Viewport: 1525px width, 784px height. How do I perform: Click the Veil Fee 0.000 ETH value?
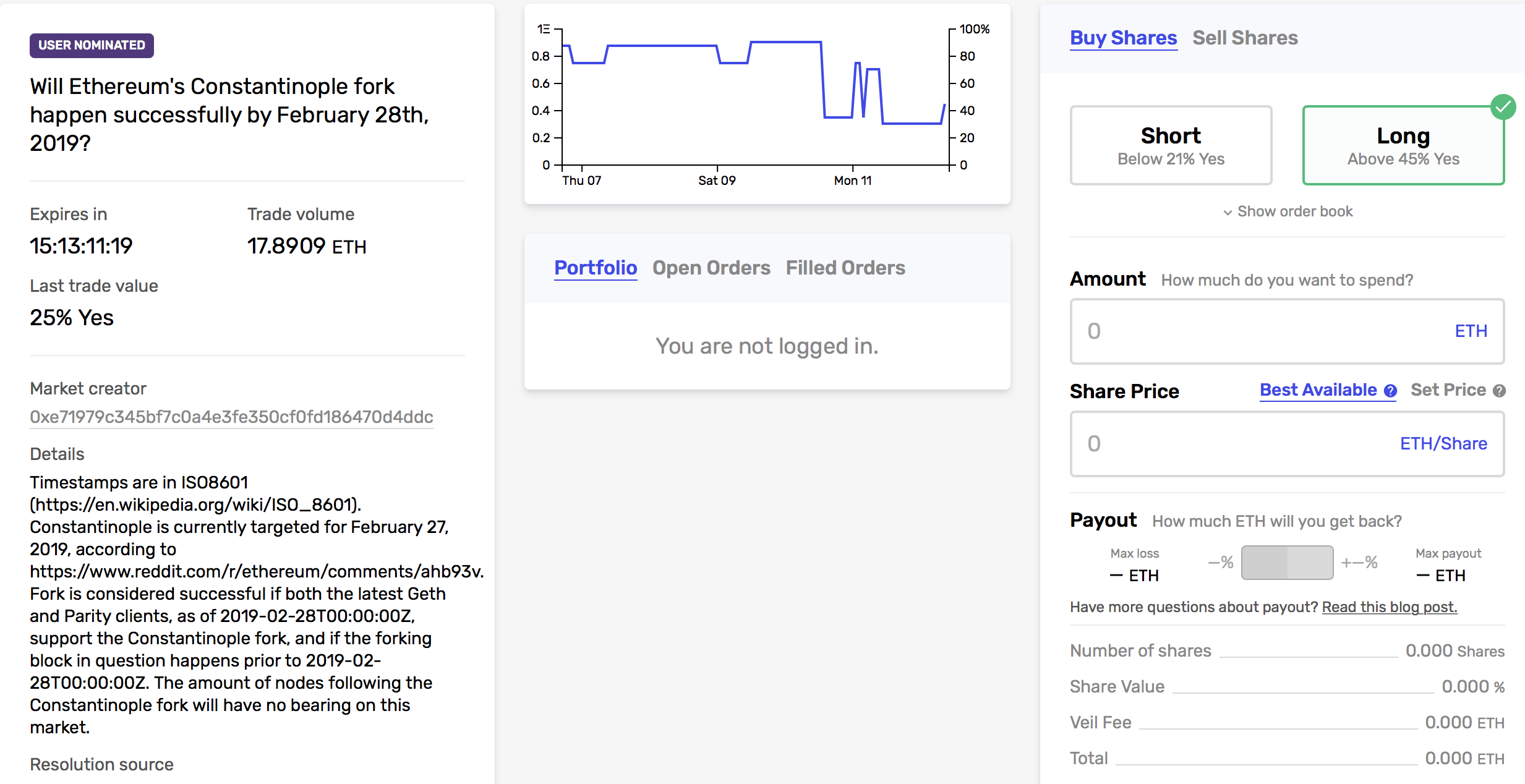coord(1464,722)
